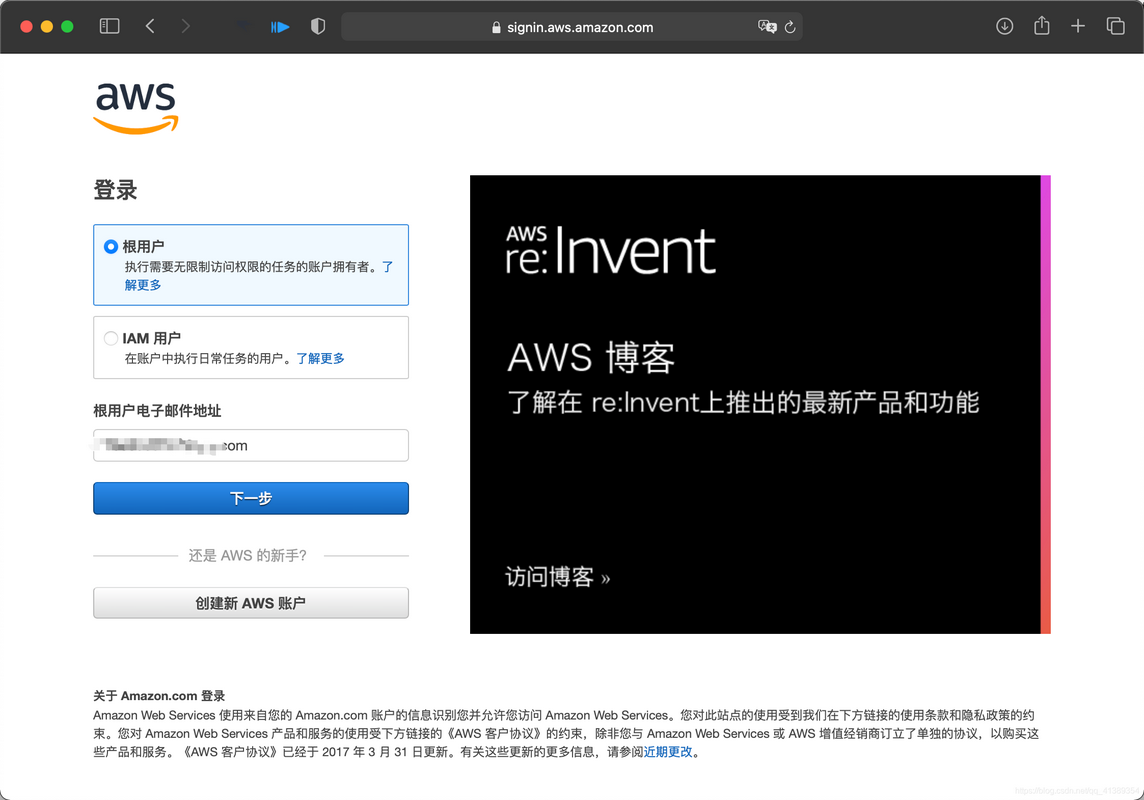Maximize the window with the green button
This screenshot has height=800, width=1144.
(67, 26)
